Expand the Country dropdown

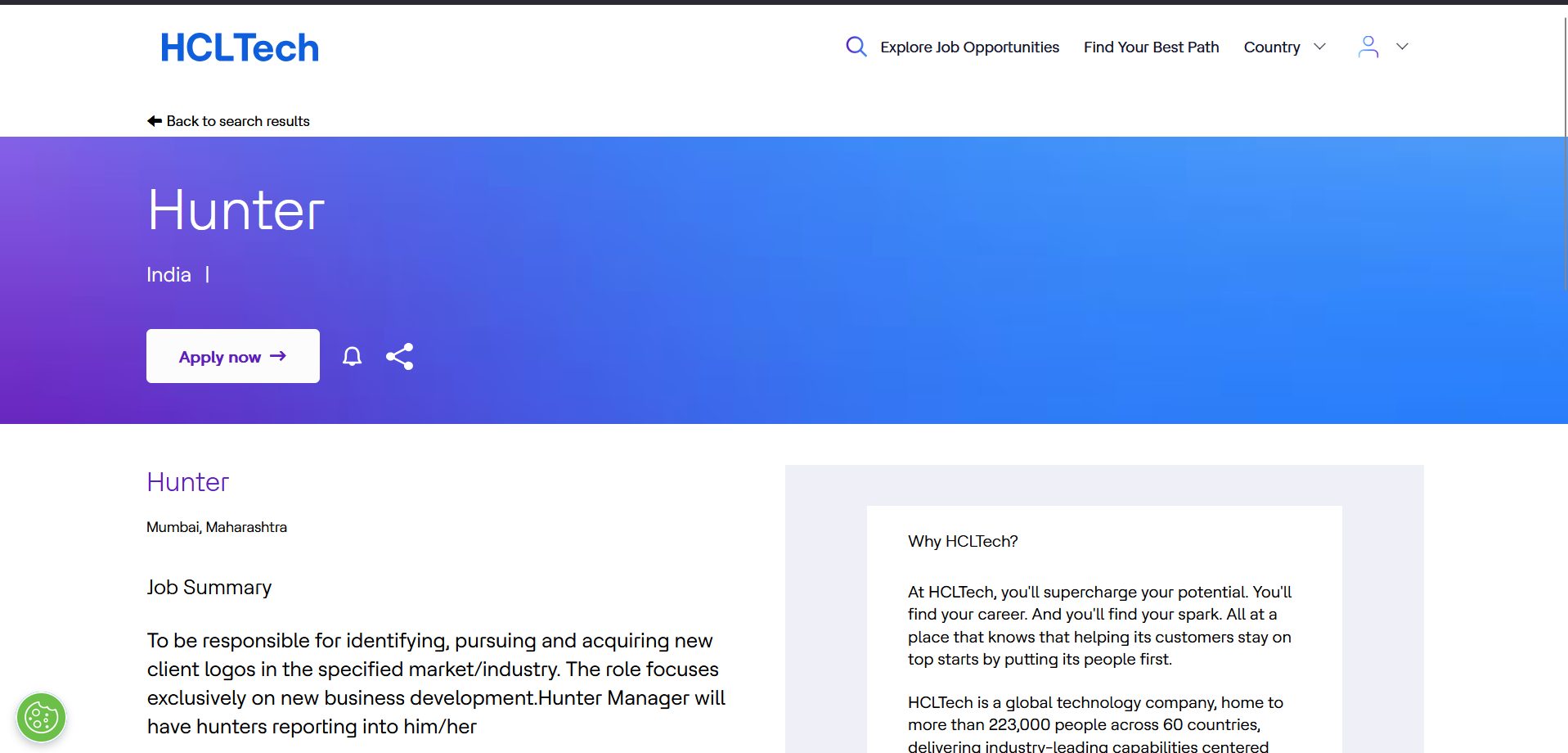(1284, 47)
